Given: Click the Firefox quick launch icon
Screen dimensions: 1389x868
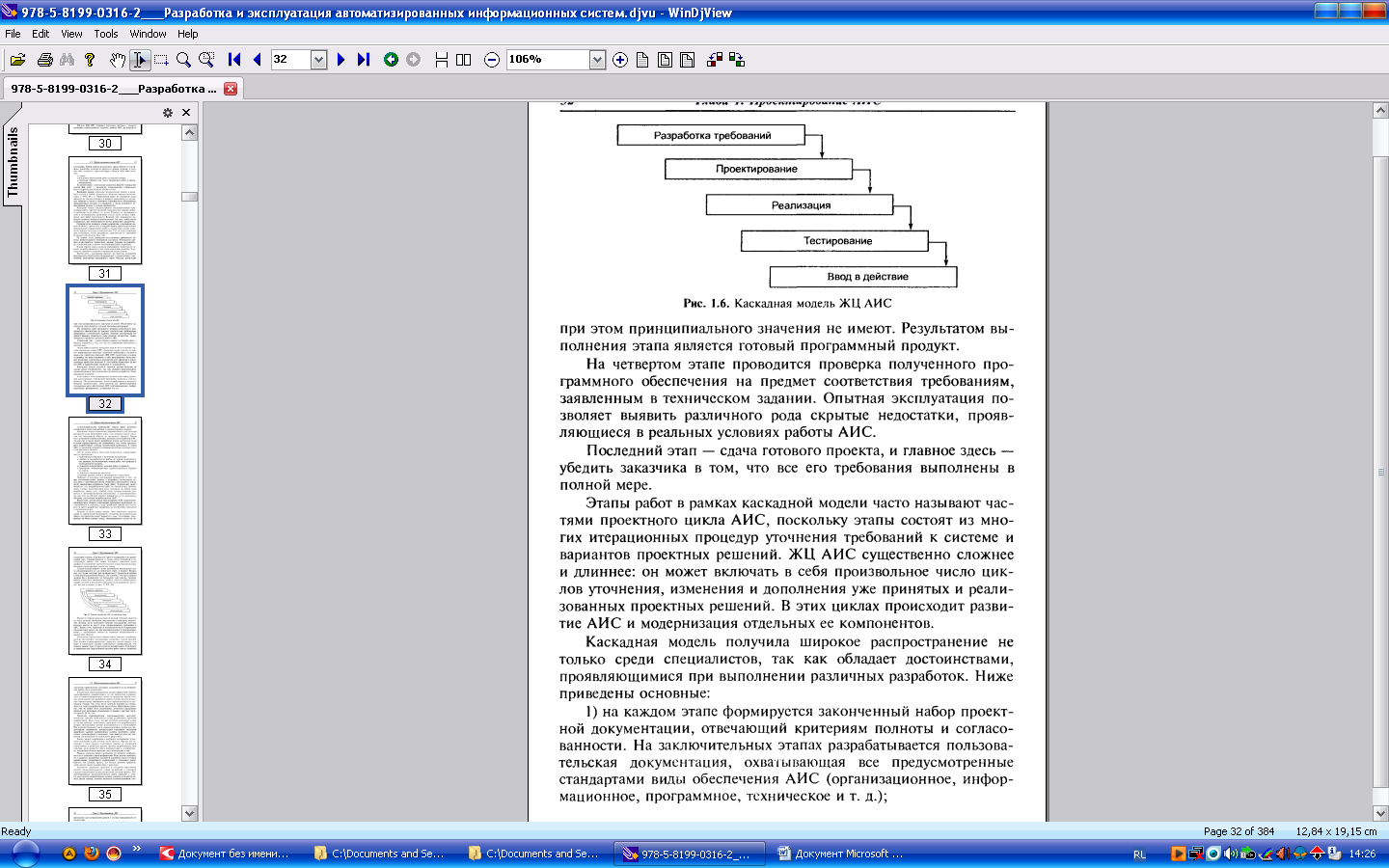Looking at the screenshot, I should click(92, 854).
